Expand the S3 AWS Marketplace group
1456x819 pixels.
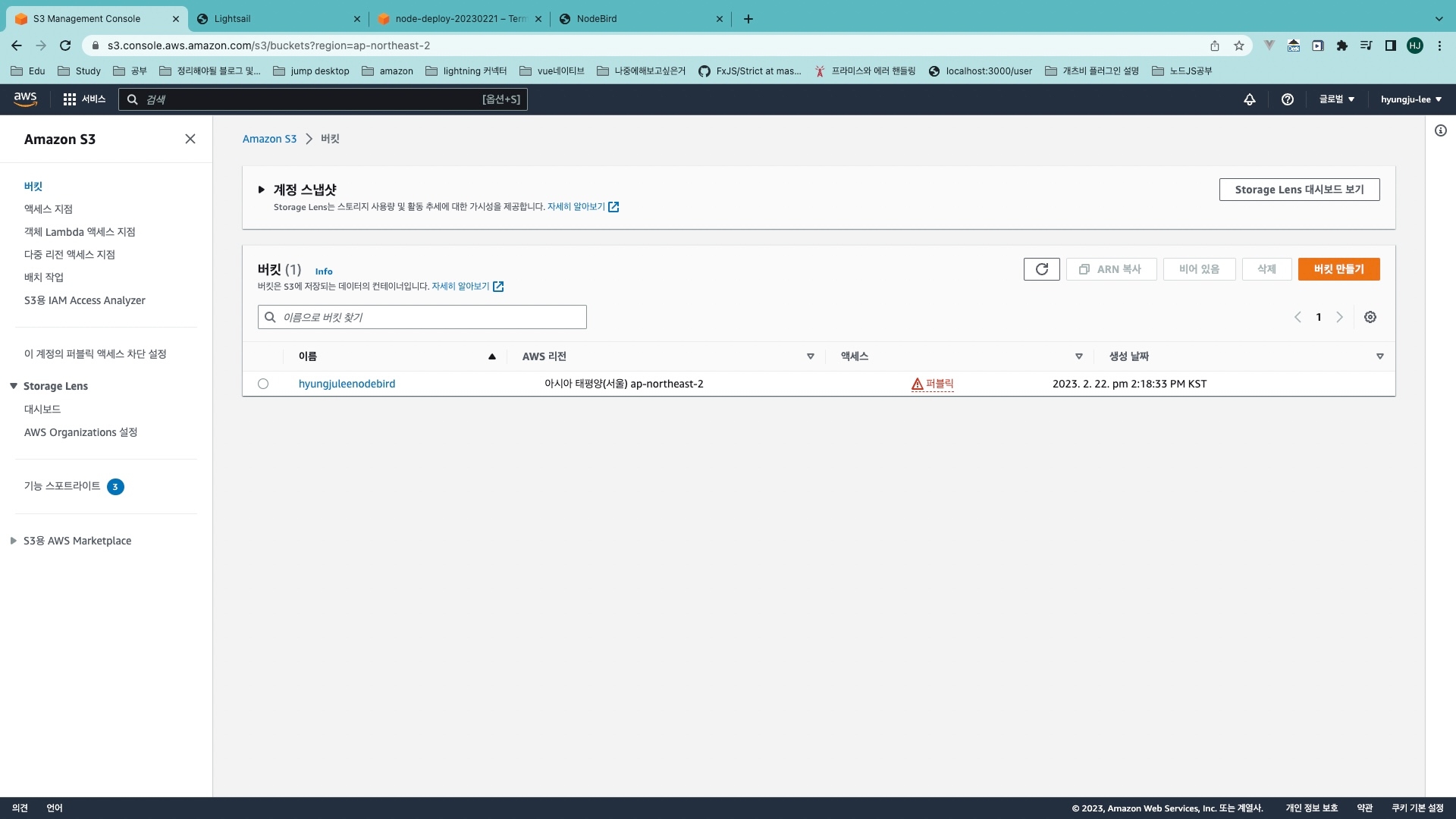[14, 541]
